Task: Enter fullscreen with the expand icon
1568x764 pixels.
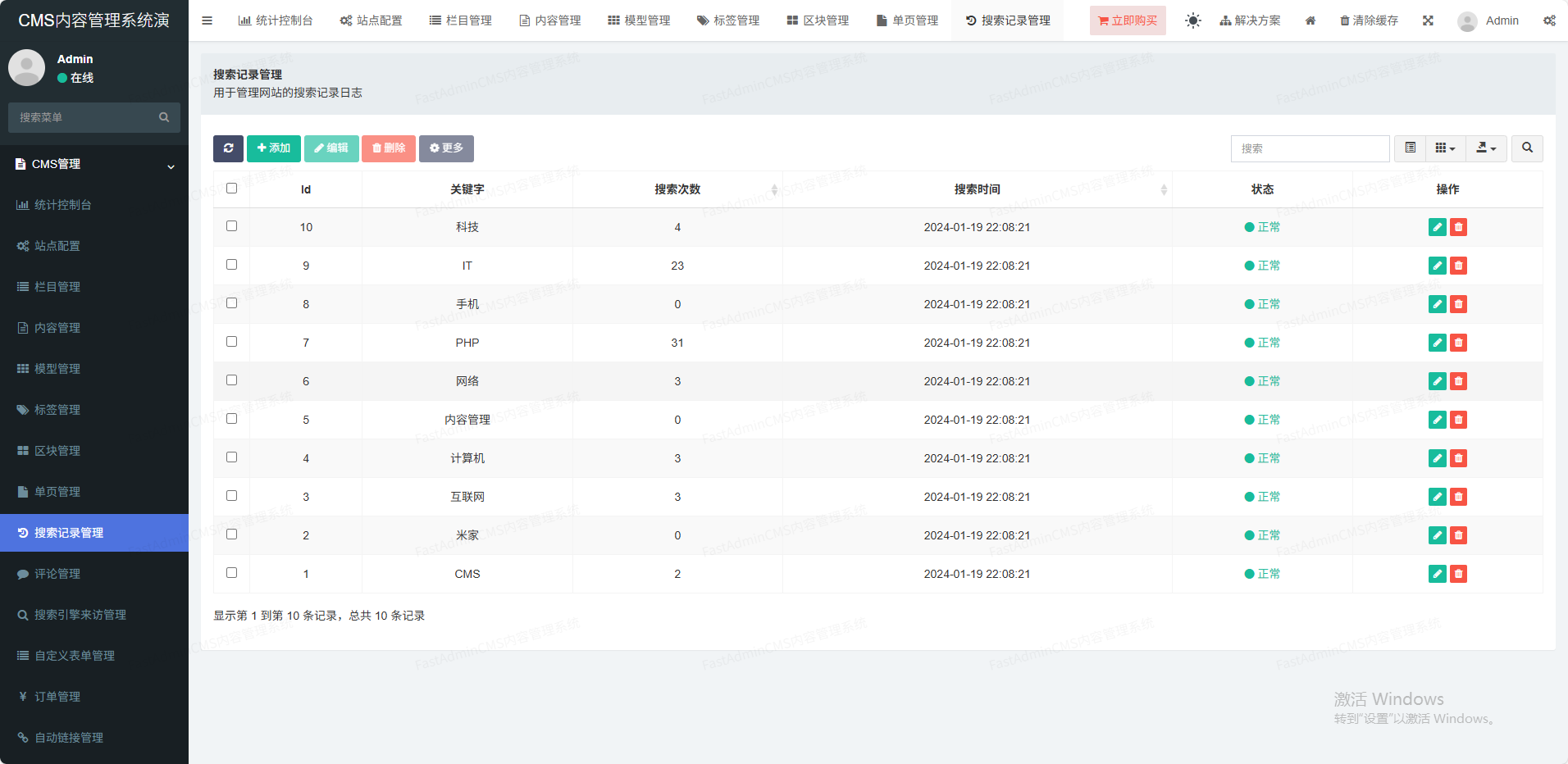Action: point(1428,20)
